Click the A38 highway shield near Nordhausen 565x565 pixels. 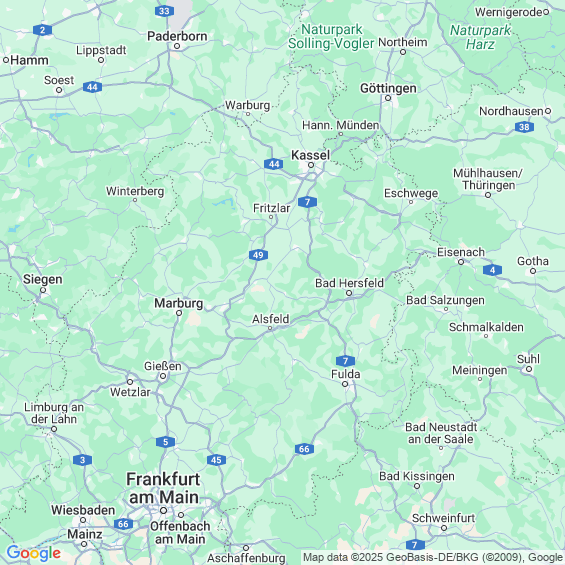(x=524, y=127)
